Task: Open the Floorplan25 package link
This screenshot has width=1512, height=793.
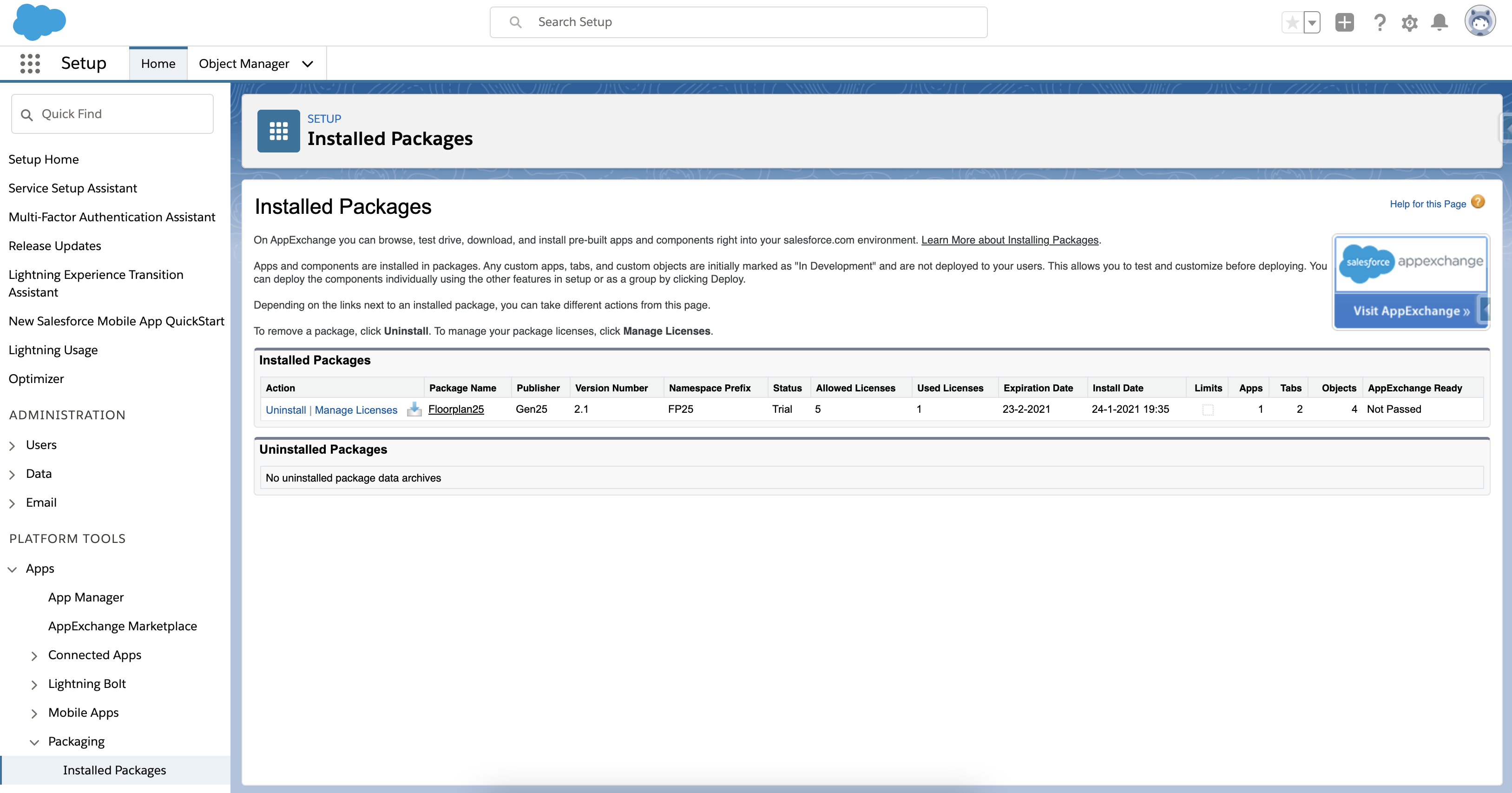Action: [456, 409]
